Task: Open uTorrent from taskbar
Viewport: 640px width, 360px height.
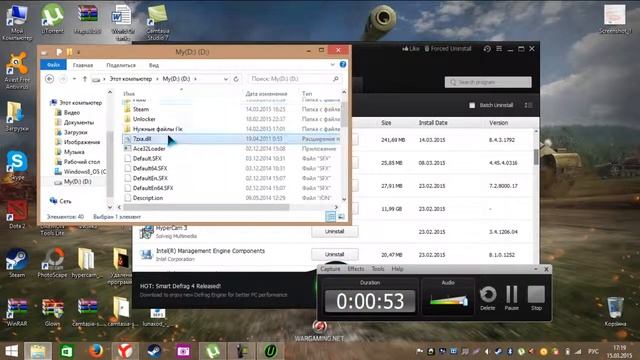Action: 213,351
